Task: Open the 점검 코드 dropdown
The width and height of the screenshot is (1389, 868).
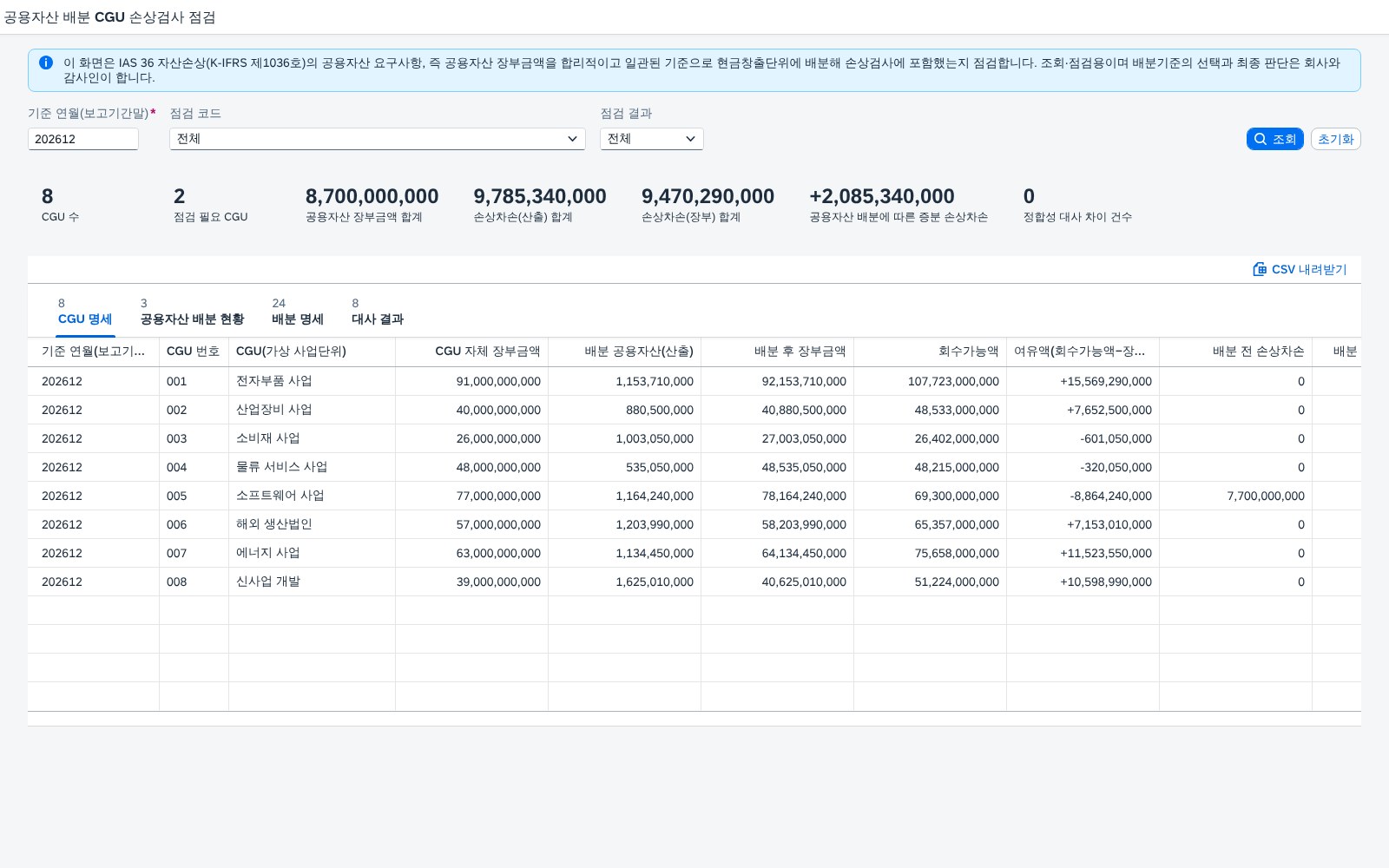Action: pyautogui.click(x=378, y=139)
